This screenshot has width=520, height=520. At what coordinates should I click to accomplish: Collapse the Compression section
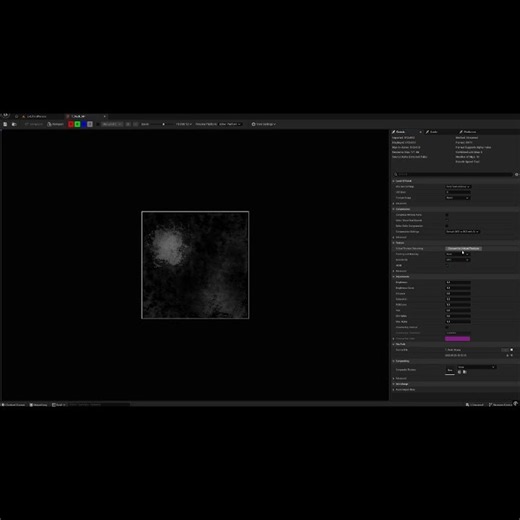tap(394, 209)
